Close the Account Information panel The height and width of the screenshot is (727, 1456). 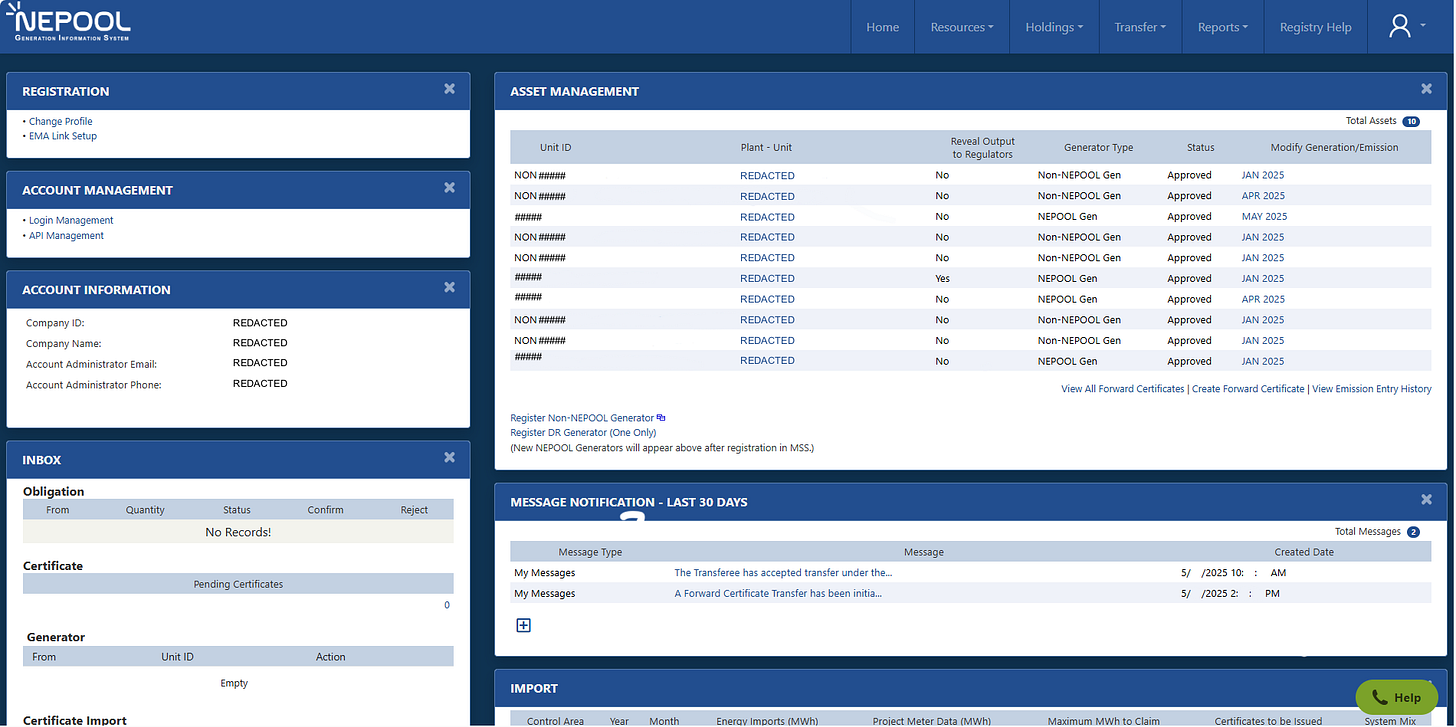point(450,287)
